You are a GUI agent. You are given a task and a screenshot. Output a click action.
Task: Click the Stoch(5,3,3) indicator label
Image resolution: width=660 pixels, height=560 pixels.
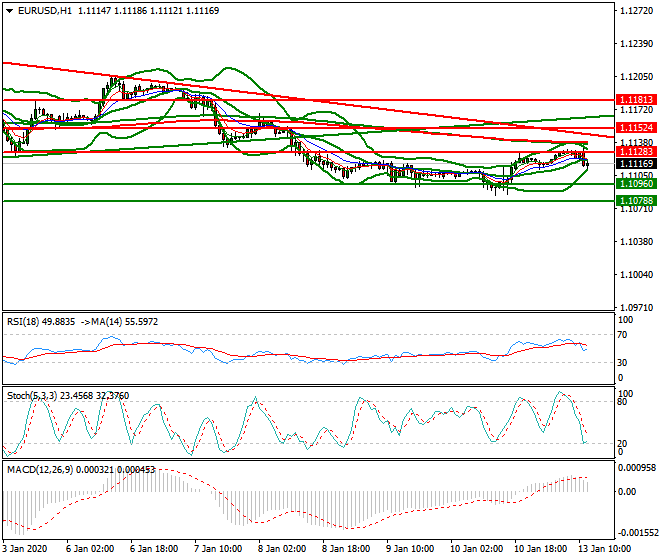(32, 396)
